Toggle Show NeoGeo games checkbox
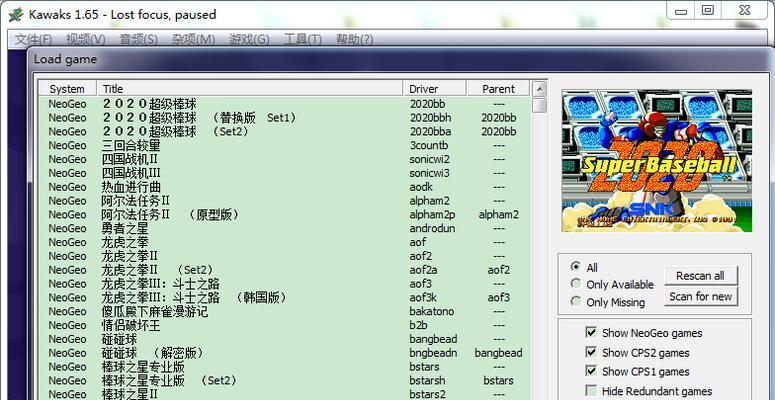 click(x=591, y=332)
